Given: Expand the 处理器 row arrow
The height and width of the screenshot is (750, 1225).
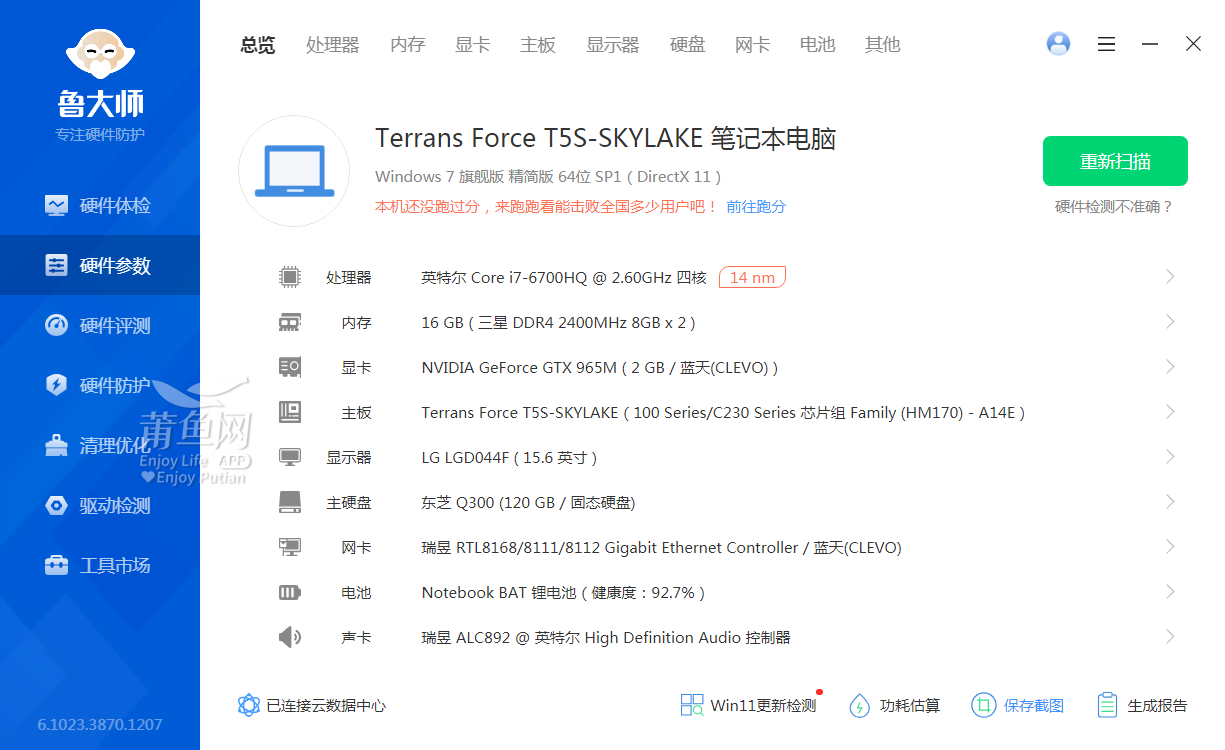Looking at the screenshot, I should (x=1170, y=277).
